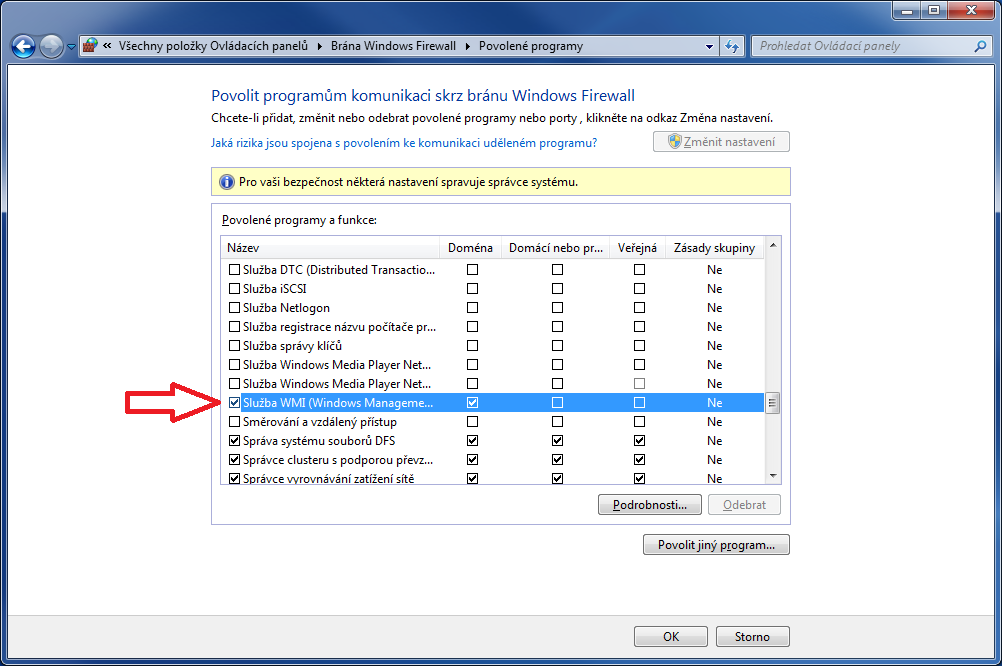Open the address bar history dropdown
The image size is (1002, 666).
(709, 46)
